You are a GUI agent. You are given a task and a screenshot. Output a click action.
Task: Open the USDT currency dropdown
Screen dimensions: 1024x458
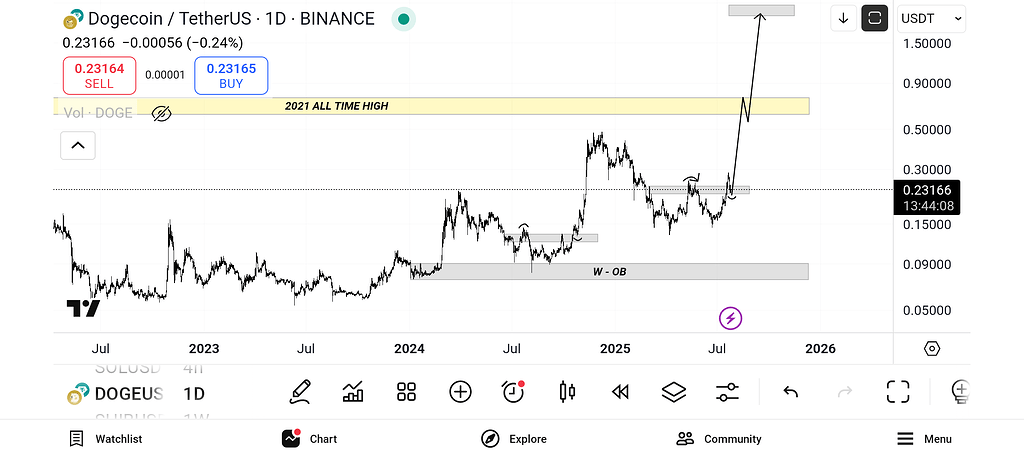click(x=931, y=18)
